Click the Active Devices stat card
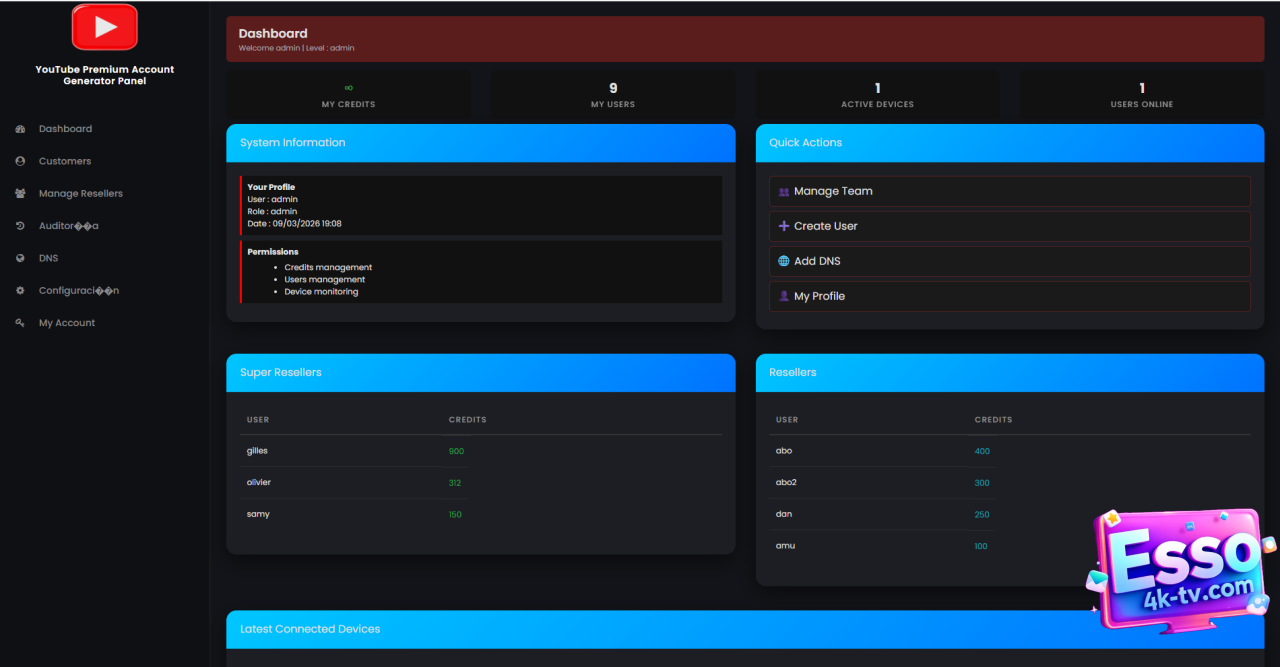1280x667 pixels. (877, 95)
